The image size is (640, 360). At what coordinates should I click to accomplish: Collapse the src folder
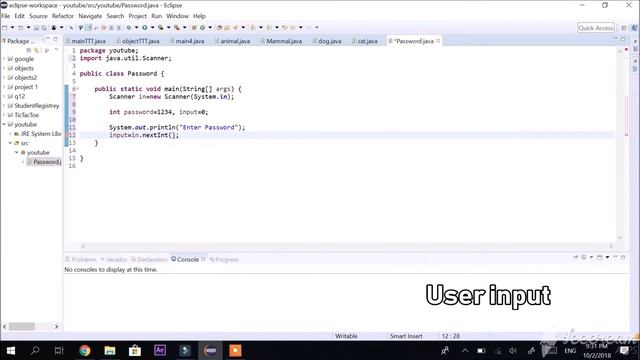coord(10,143)
